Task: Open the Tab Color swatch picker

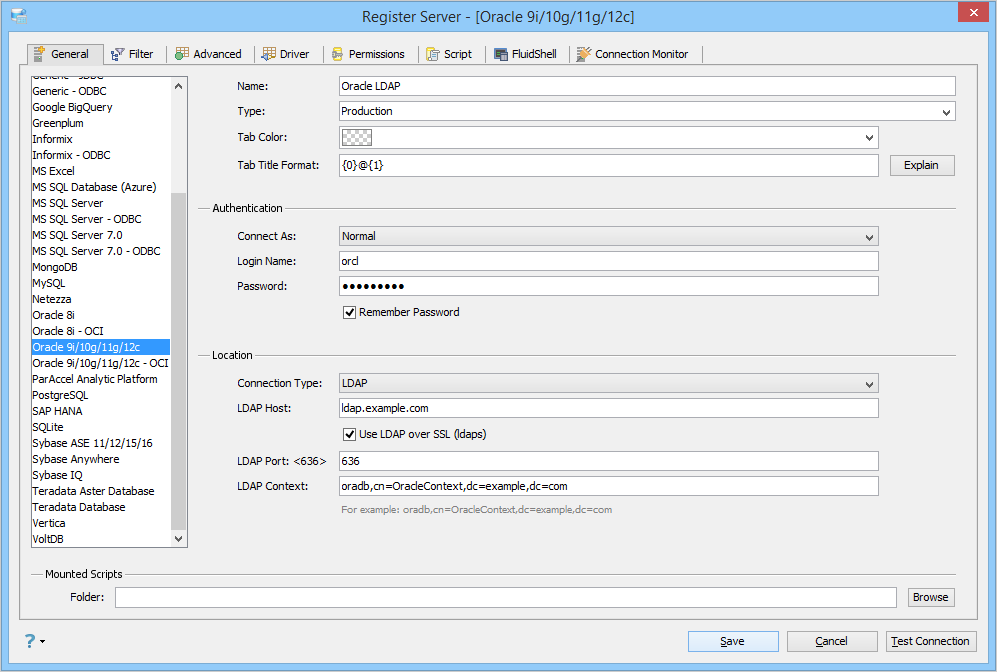Action: pos(609,137)
